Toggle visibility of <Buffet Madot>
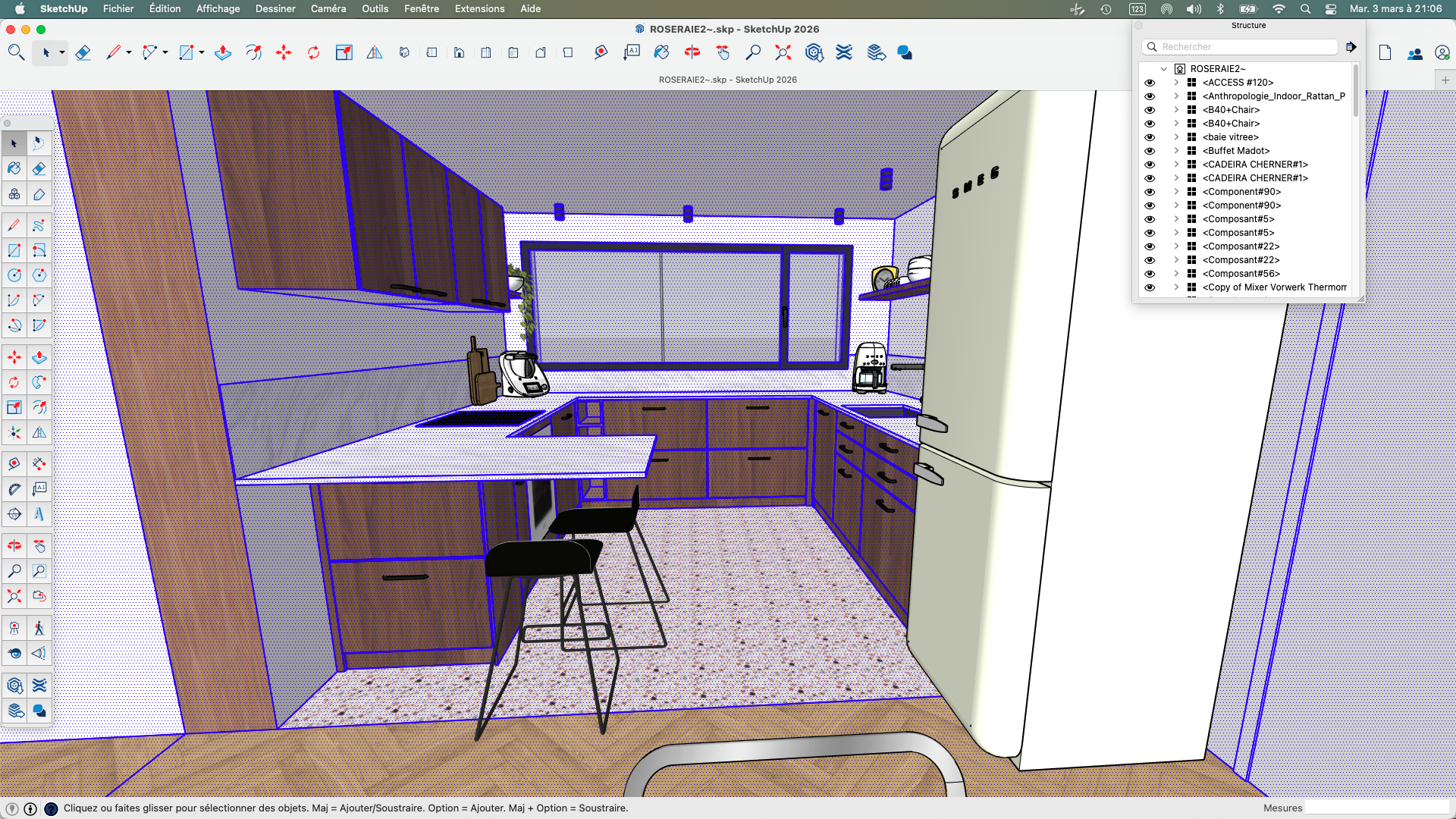The height and width of the screenshot is (819, 1456). click(x=1150, y=151)
